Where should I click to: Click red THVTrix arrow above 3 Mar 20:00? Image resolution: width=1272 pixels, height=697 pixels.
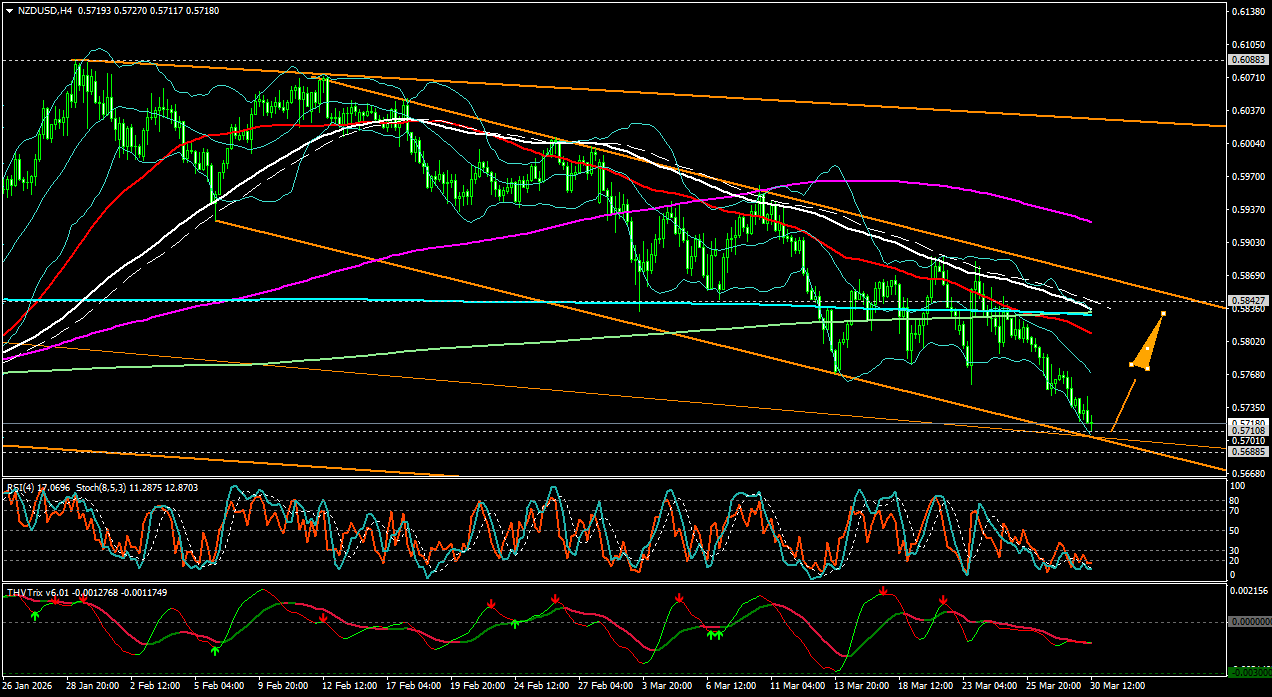point(679,598)
